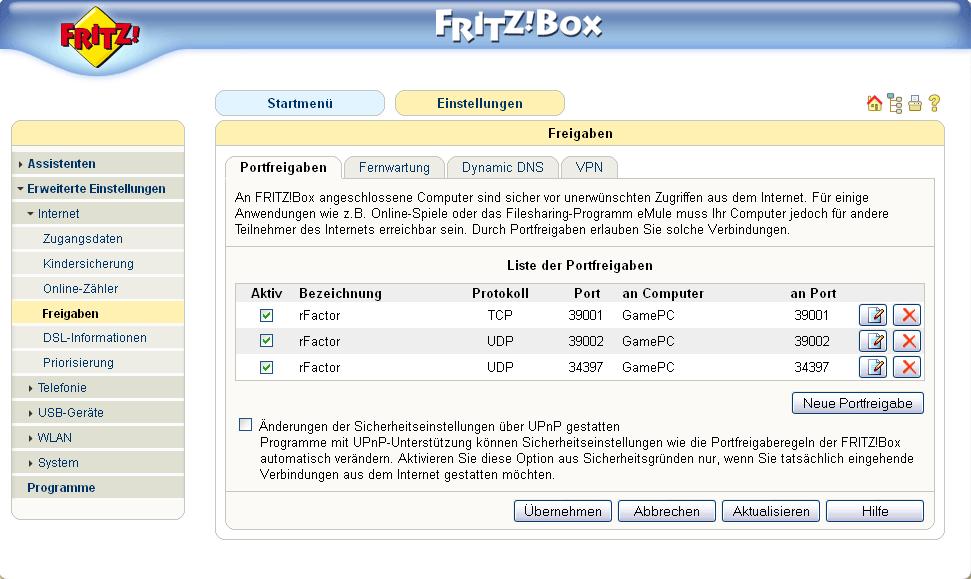Select Freigaben in the sidebar
The height and width of the screenshot is (579, 971).
(98, 313)
